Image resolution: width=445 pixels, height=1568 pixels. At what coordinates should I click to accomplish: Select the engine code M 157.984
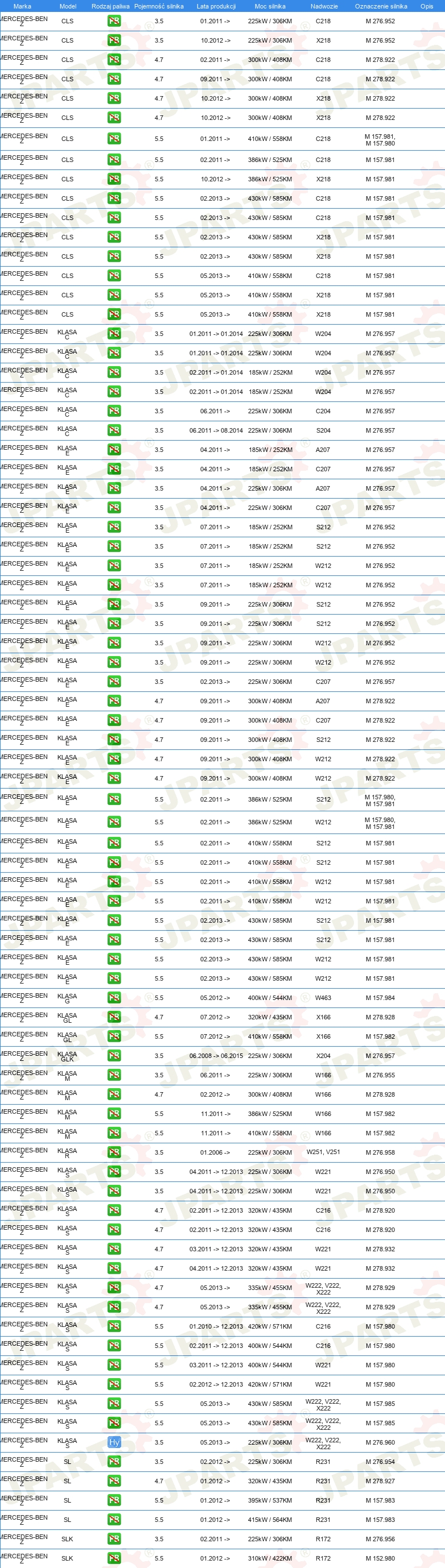[380, 998]
